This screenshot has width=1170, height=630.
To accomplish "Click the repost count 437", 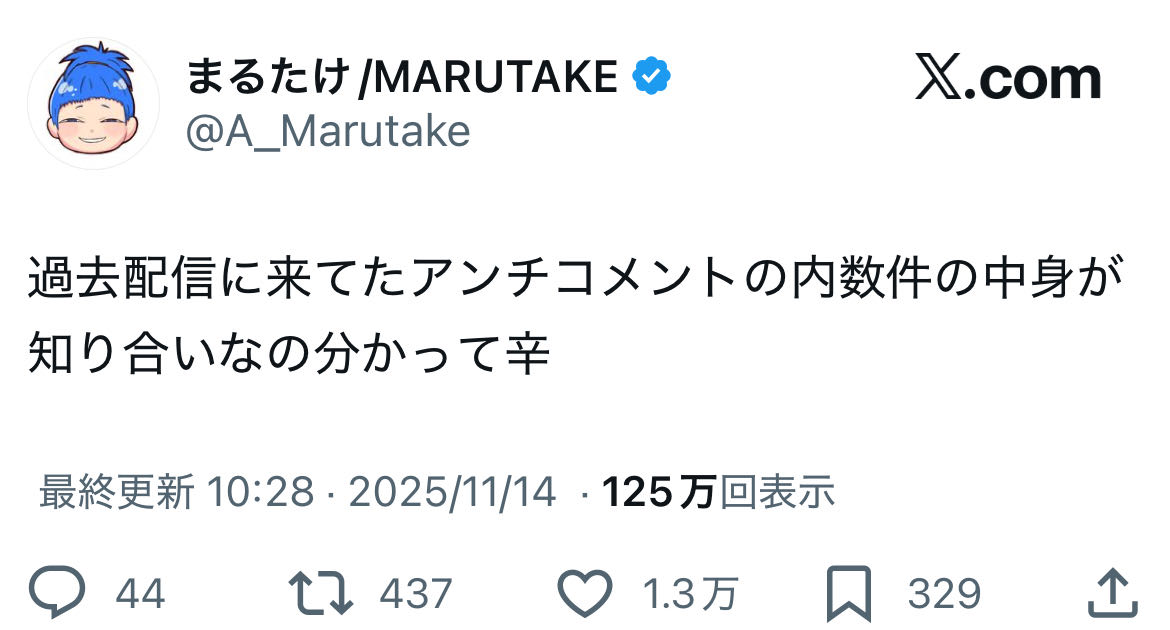I will coord(416,594).
